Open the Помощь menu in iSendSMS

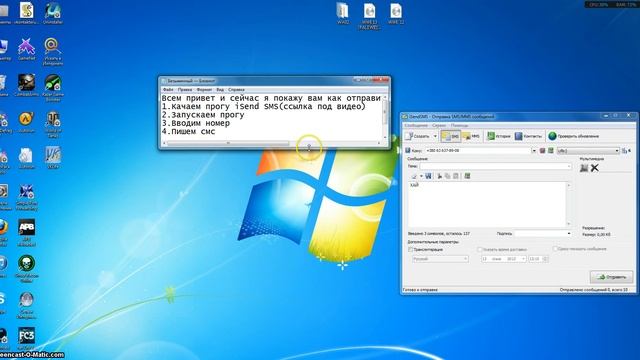(459, 125)
